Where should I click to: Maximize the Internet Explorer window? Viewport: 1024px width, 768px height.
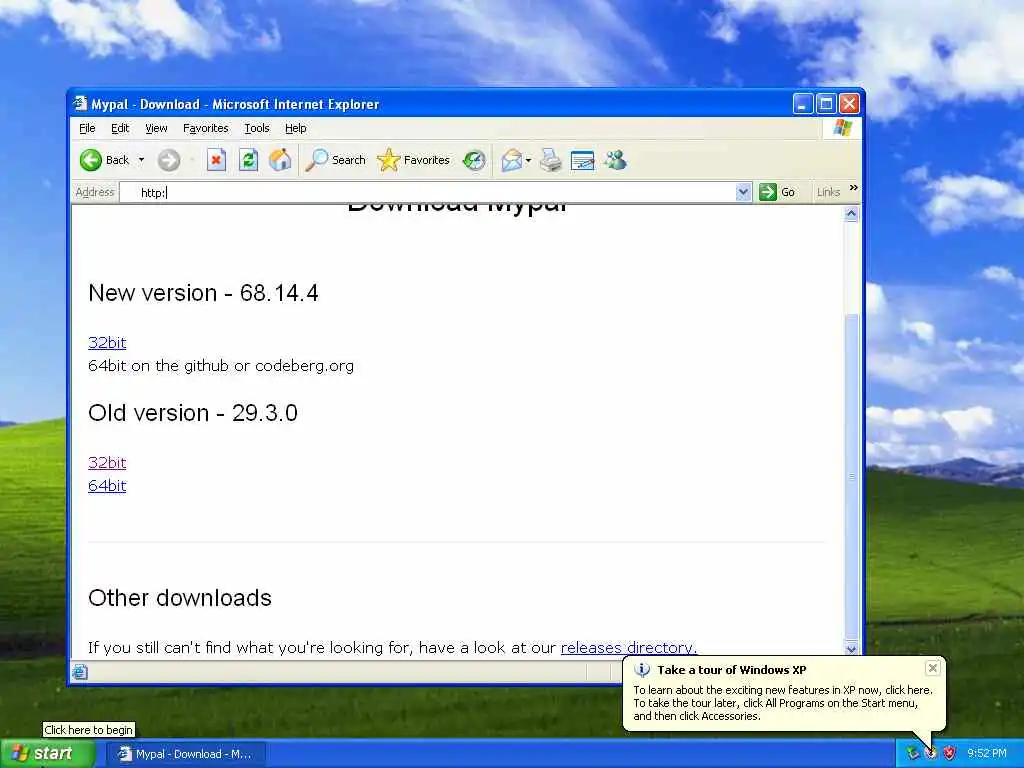[826, 103]
